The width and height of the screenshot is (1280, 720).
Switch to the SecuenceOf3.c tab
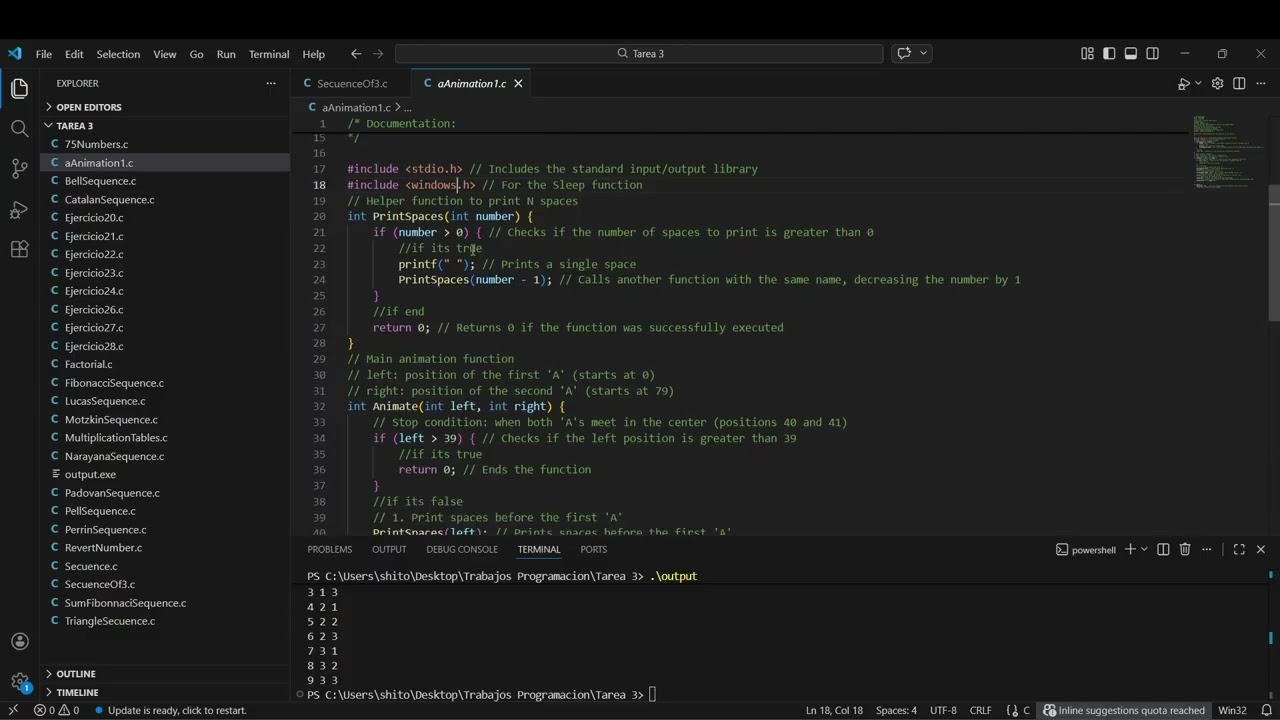[x=351, y=84]
